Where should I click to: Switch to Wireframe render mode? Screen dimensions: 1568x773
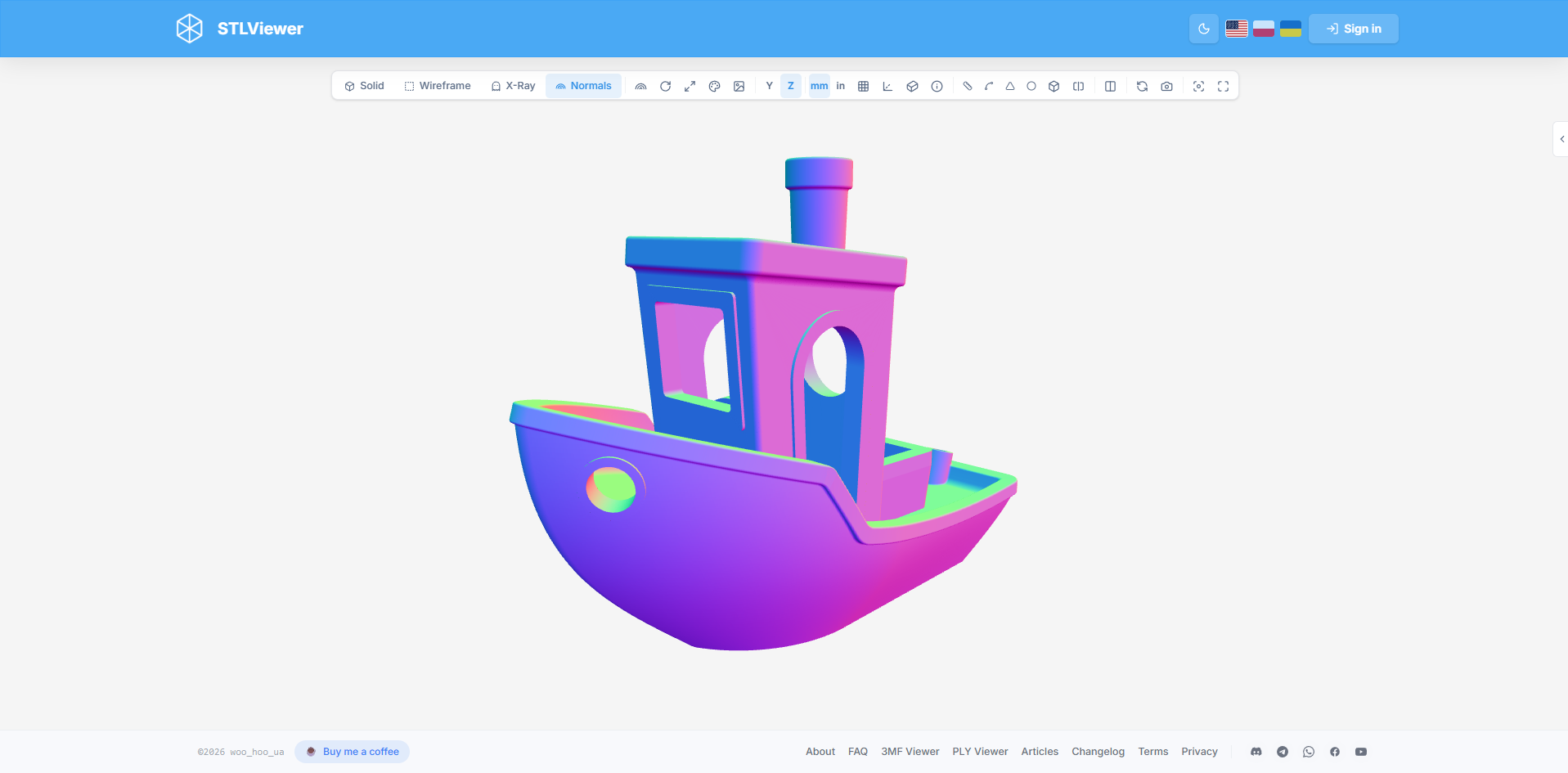pyautogui.click(x=438, y=86)
